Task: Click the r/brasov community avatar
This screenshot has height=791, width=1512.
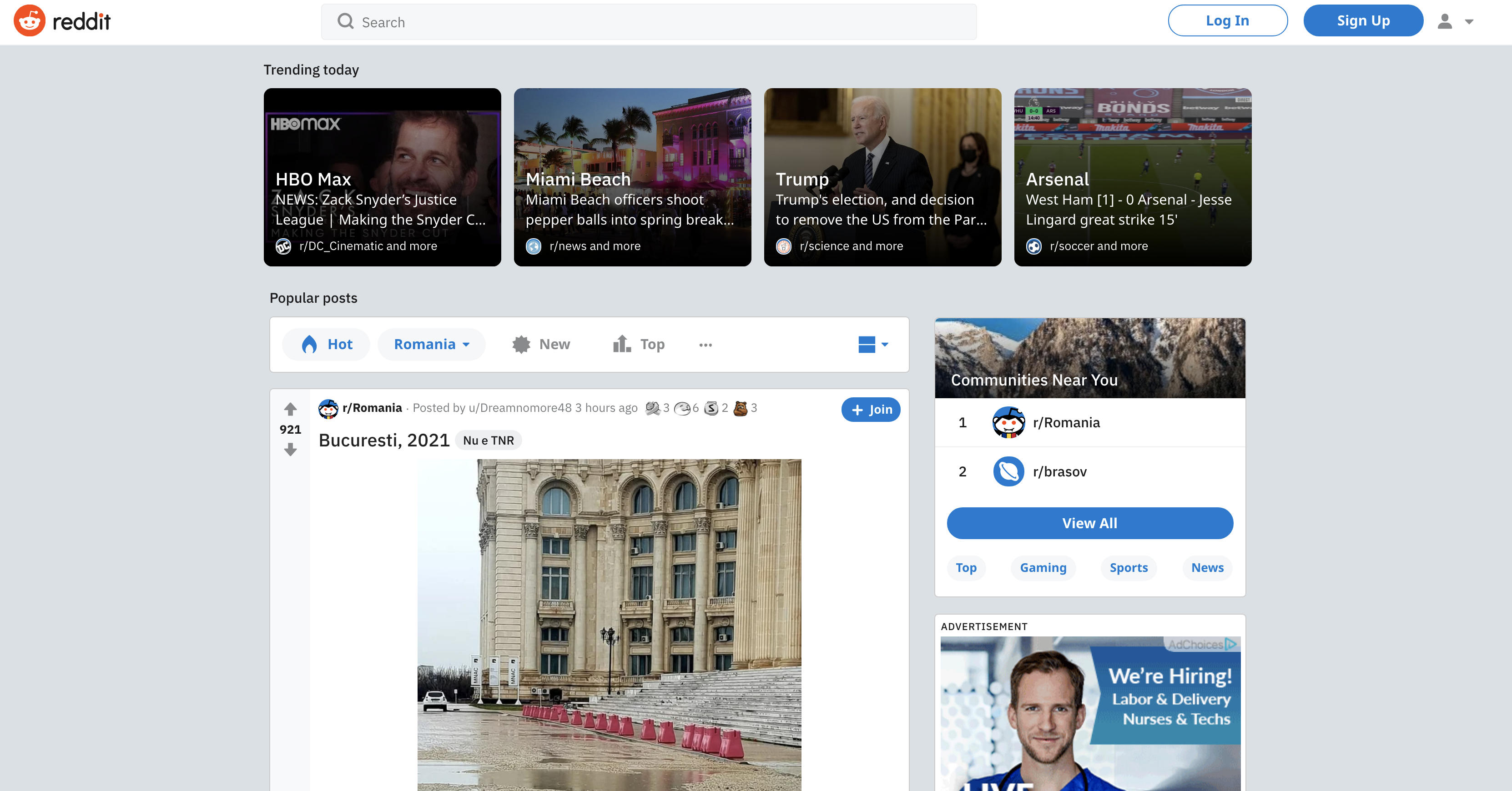Action: point(1008,471)
